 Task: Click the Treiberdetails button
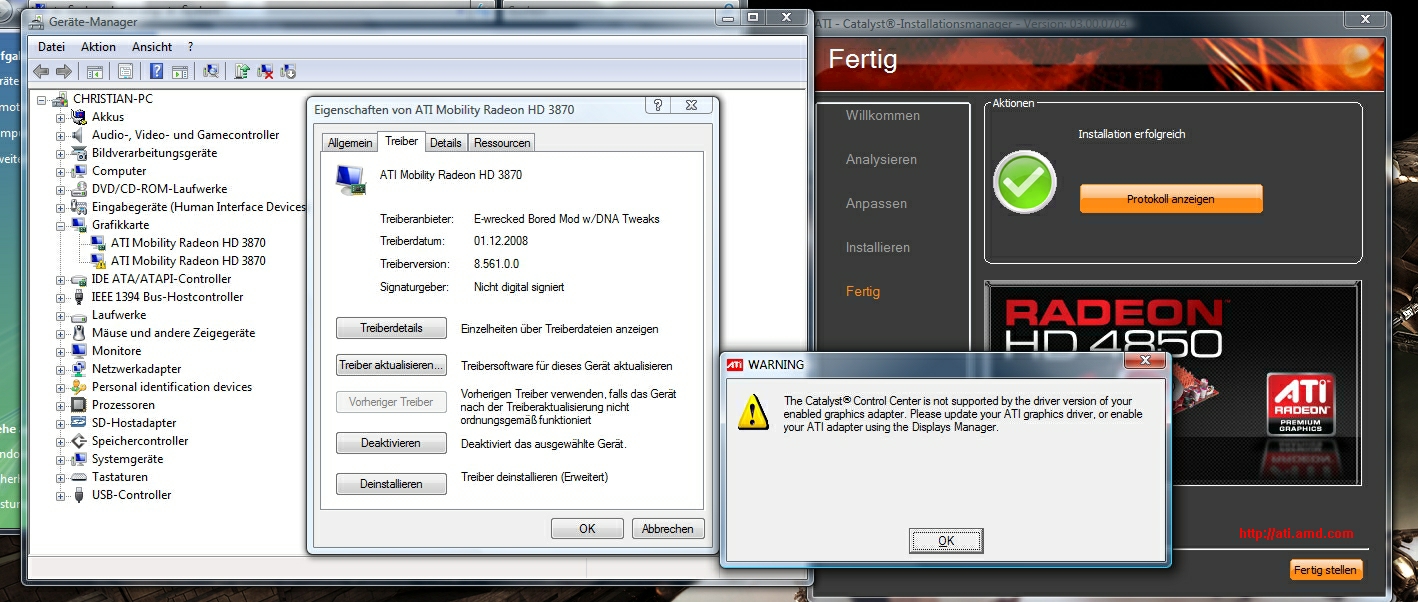pyautogui.click(x=390, y=328)
